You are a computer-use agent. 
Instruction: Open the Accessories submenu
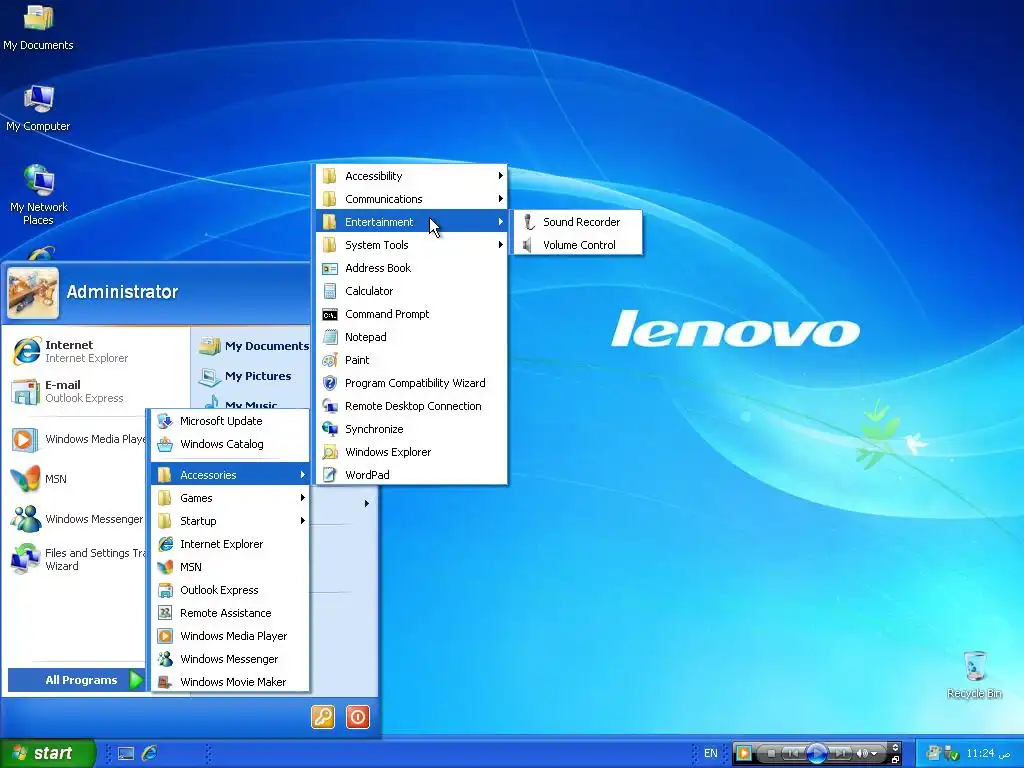click(x=230, y=475)
